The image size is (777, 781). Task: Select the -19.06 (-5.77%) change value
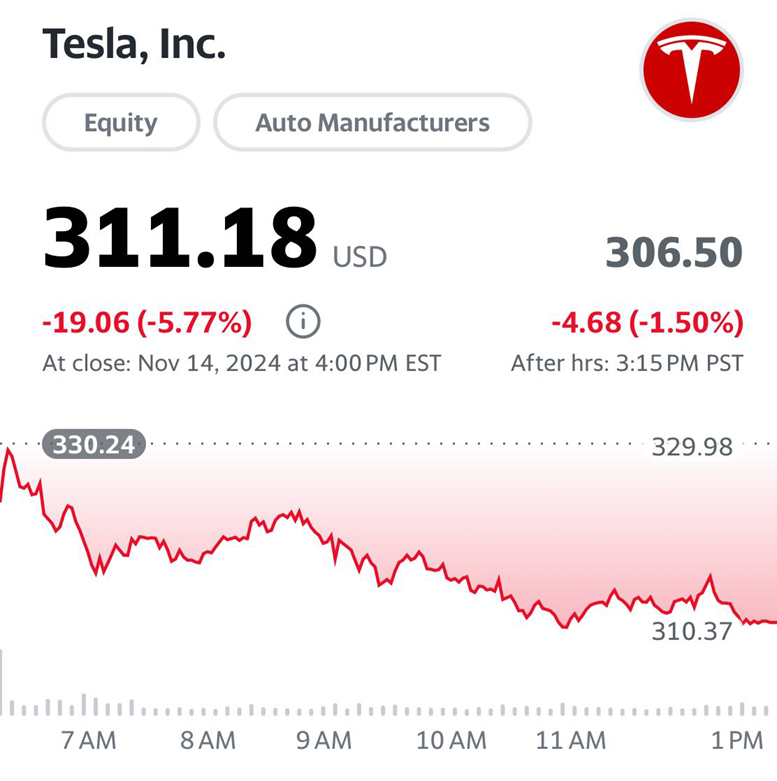[x=147, y=322]
